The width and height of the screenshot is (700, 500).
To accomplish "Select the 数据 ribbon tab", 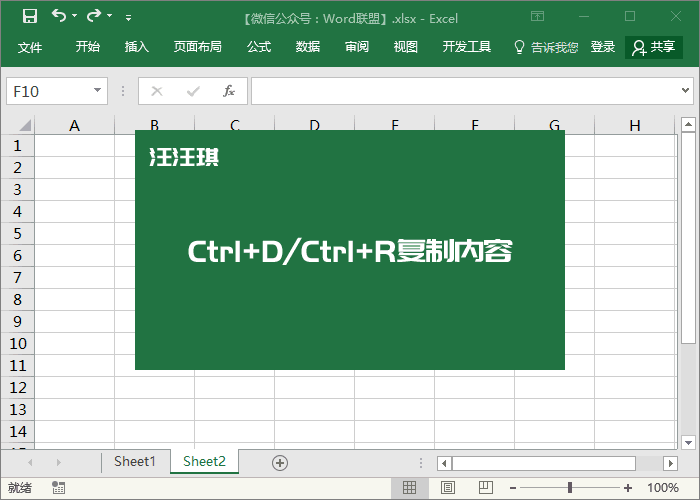I will 308,47.
